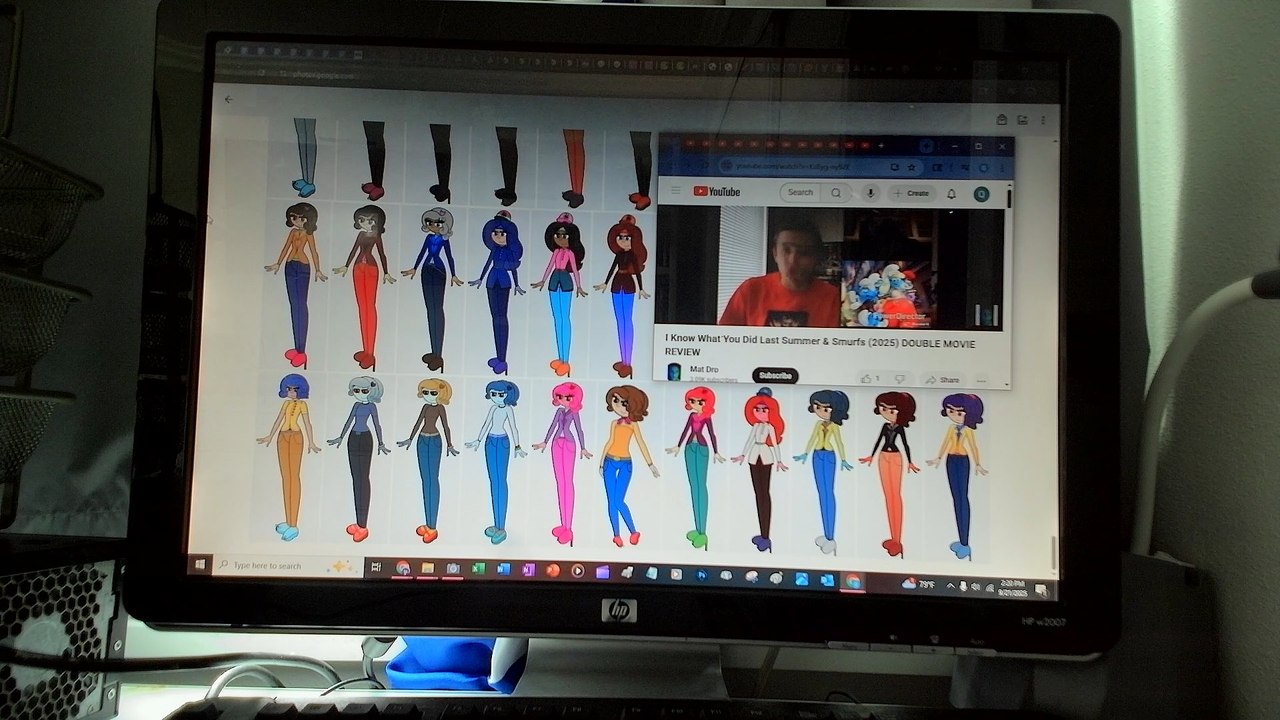Open more options in the photo viewer toolbar
This screenshot has width=1280, height=720.
tap(1044, 120)
